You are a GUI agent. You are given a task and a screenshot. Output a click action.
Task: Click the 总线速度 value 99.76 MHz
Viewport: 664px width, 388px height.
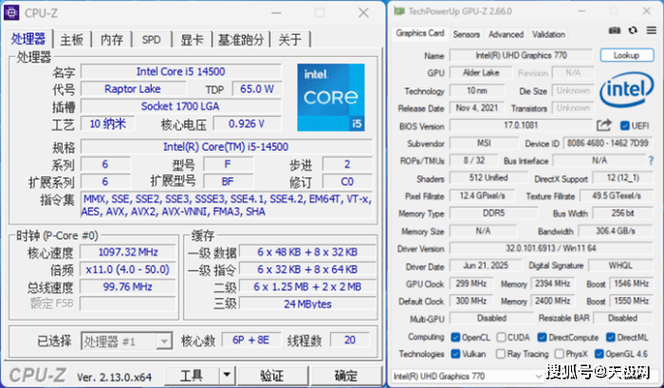pyautogui.click(x=128, y=287)
